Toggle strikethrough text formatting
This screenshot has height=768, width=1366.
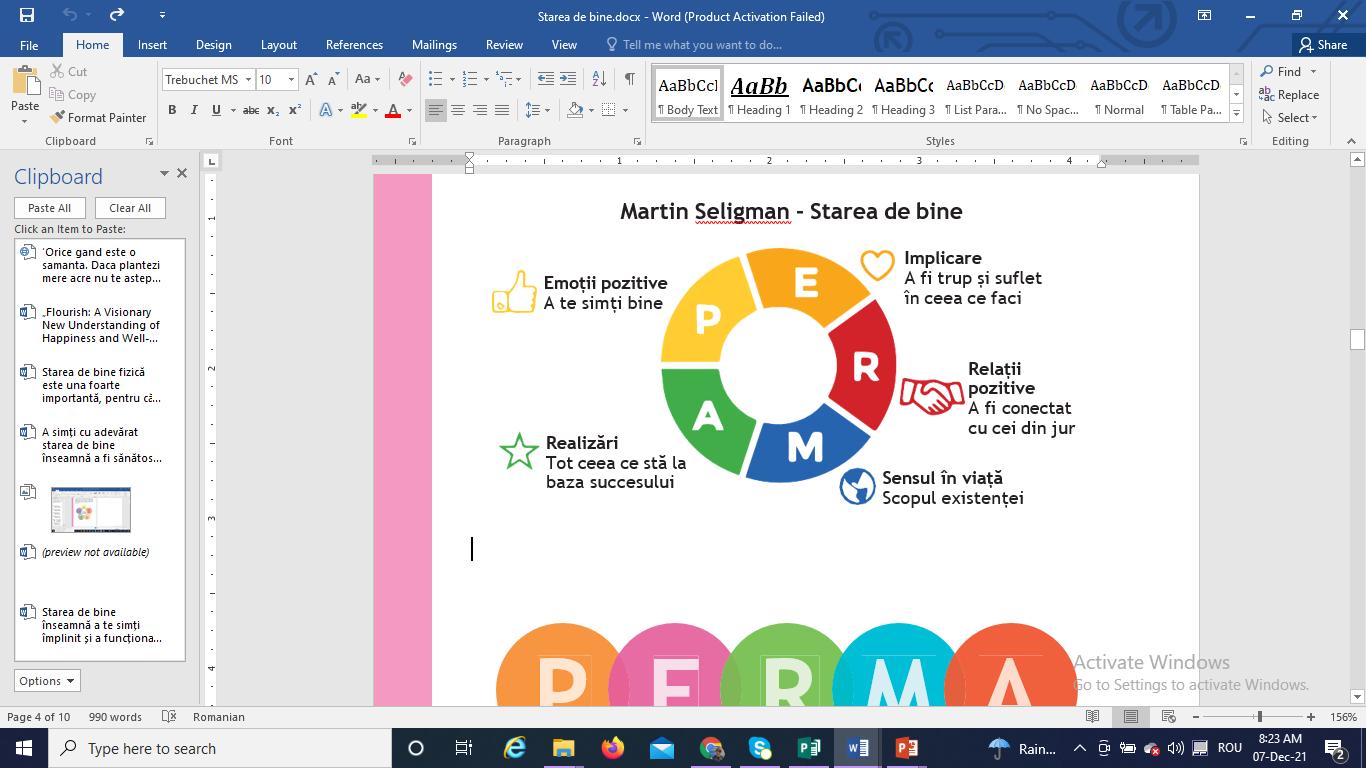(251, 110)
